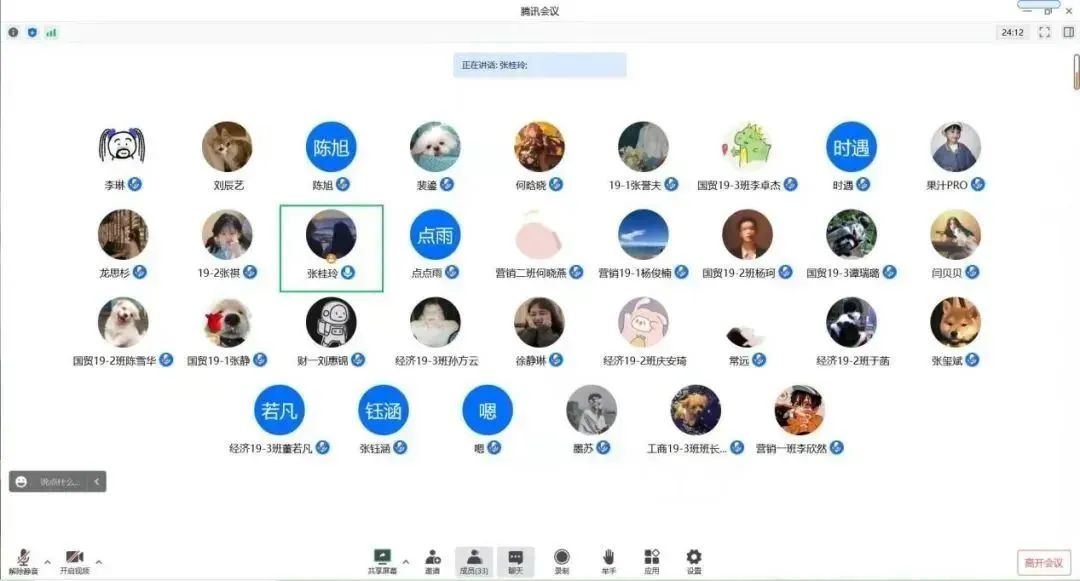
Task: Expand video options arrow next to 开启视频
Action: [98, 562]
